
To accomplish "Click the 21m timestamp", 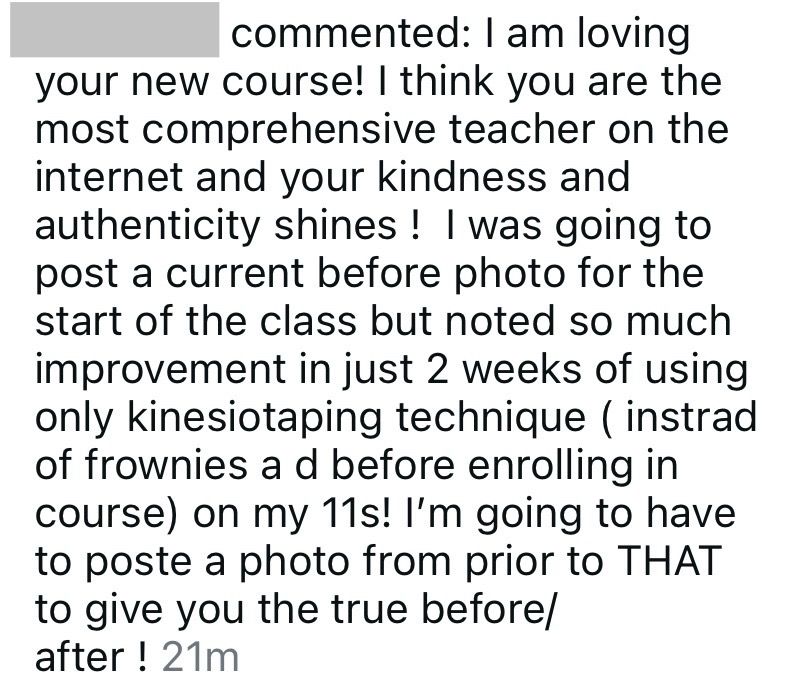I will pos(200,657).
